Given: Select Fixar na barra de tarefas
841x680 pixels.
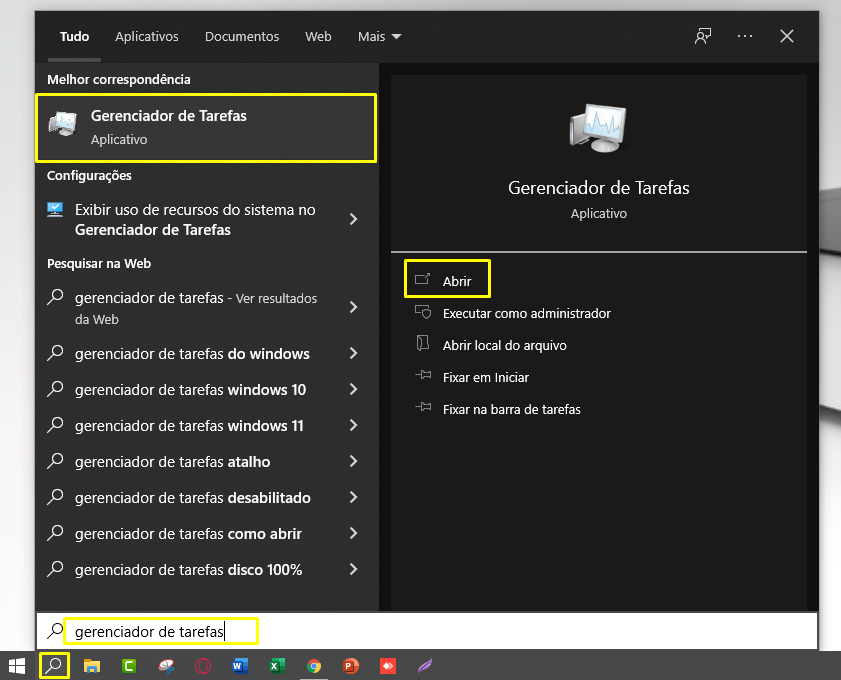Looking at the screenshot, I should click(x=511, y=409).
